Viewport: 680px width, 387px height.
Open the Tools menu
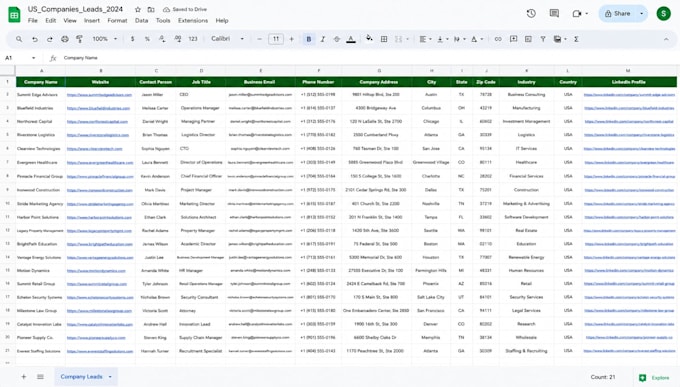pos(163,20)
